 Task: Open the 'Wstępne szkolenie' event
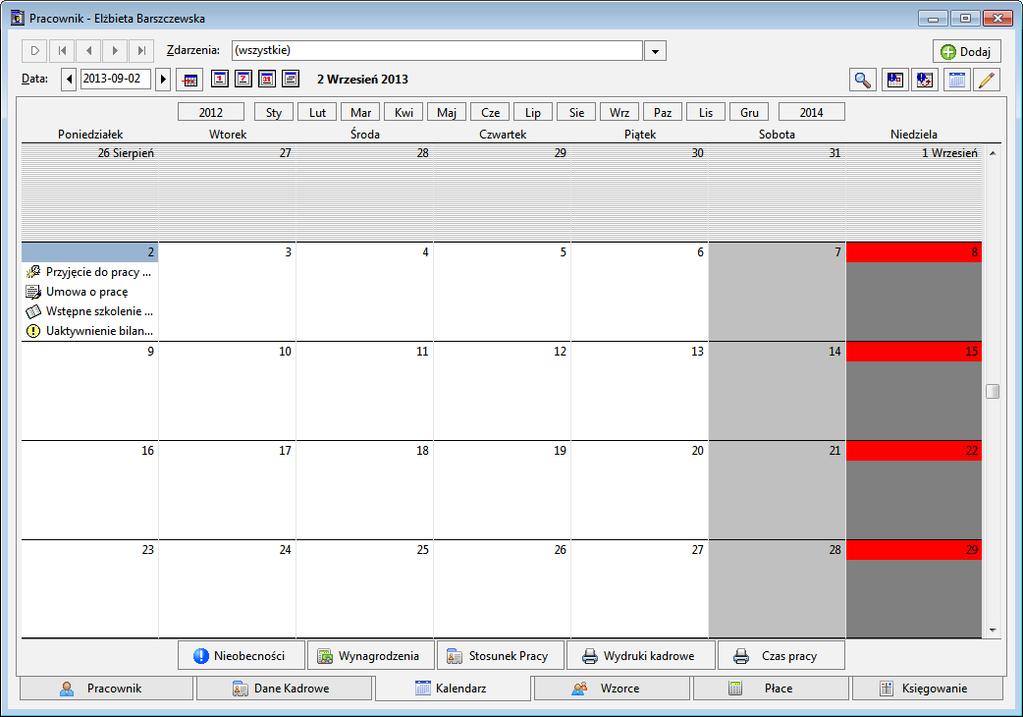click(89, 311)
